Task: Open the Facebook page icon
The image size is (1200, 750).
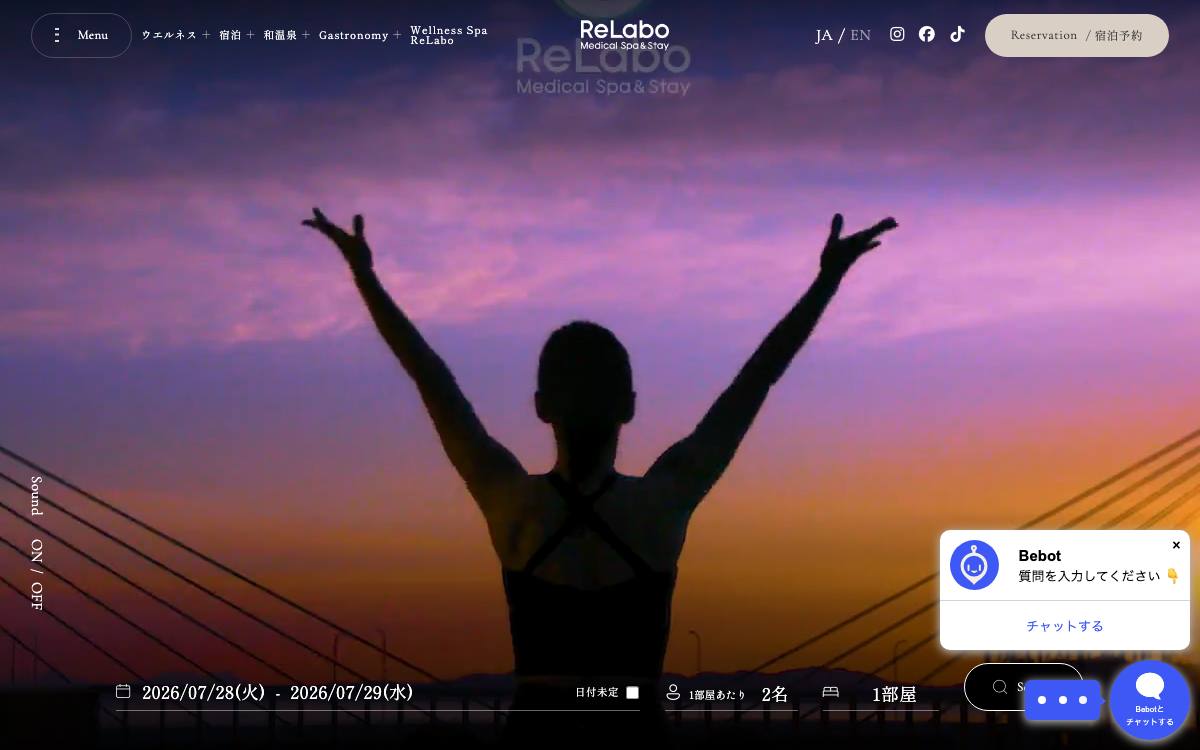Action: 927,34
